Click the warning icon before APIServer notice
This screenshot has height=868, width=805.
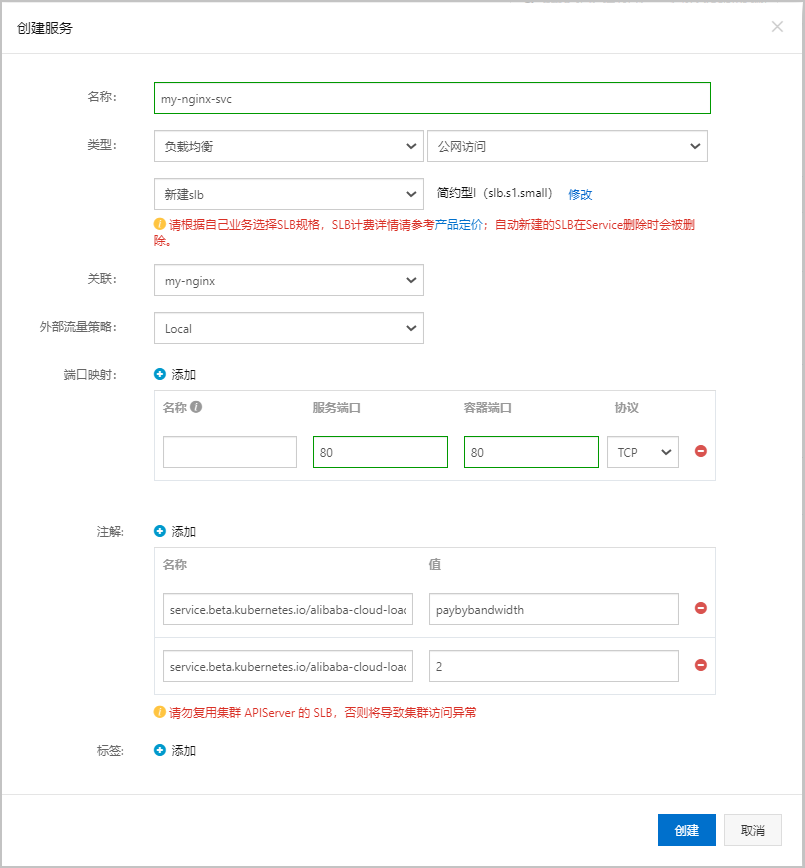[159, 712]
